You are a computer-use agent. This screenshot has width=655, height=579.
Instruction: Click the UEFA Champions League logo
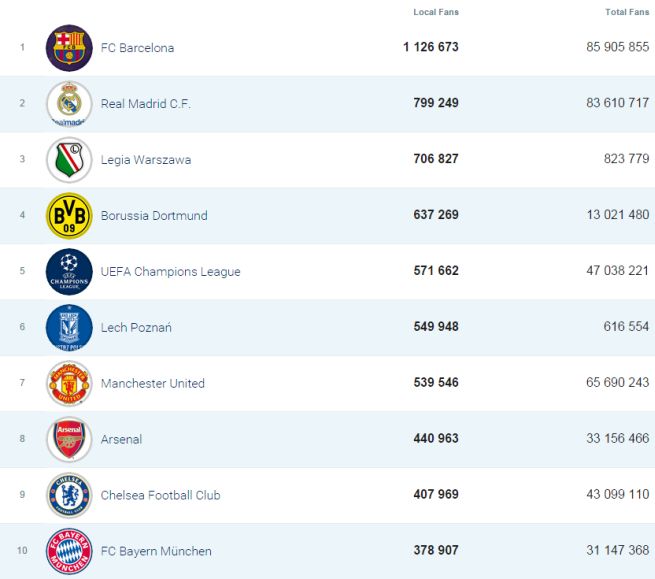69,271
